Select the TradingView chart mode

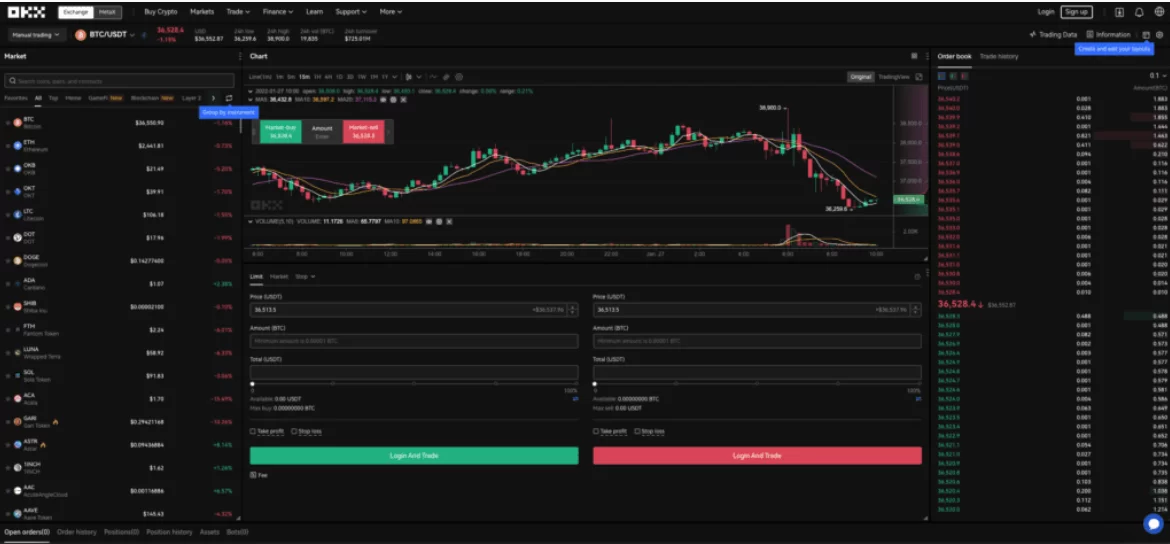coord(893,76)
